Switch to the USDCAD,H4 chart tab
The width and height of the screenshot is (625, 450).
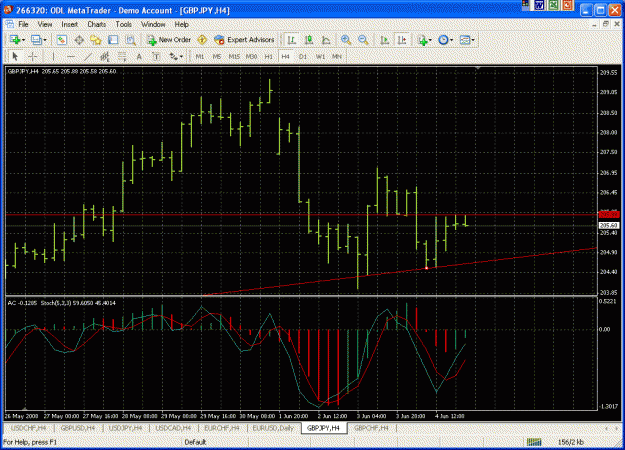point(173,428)
